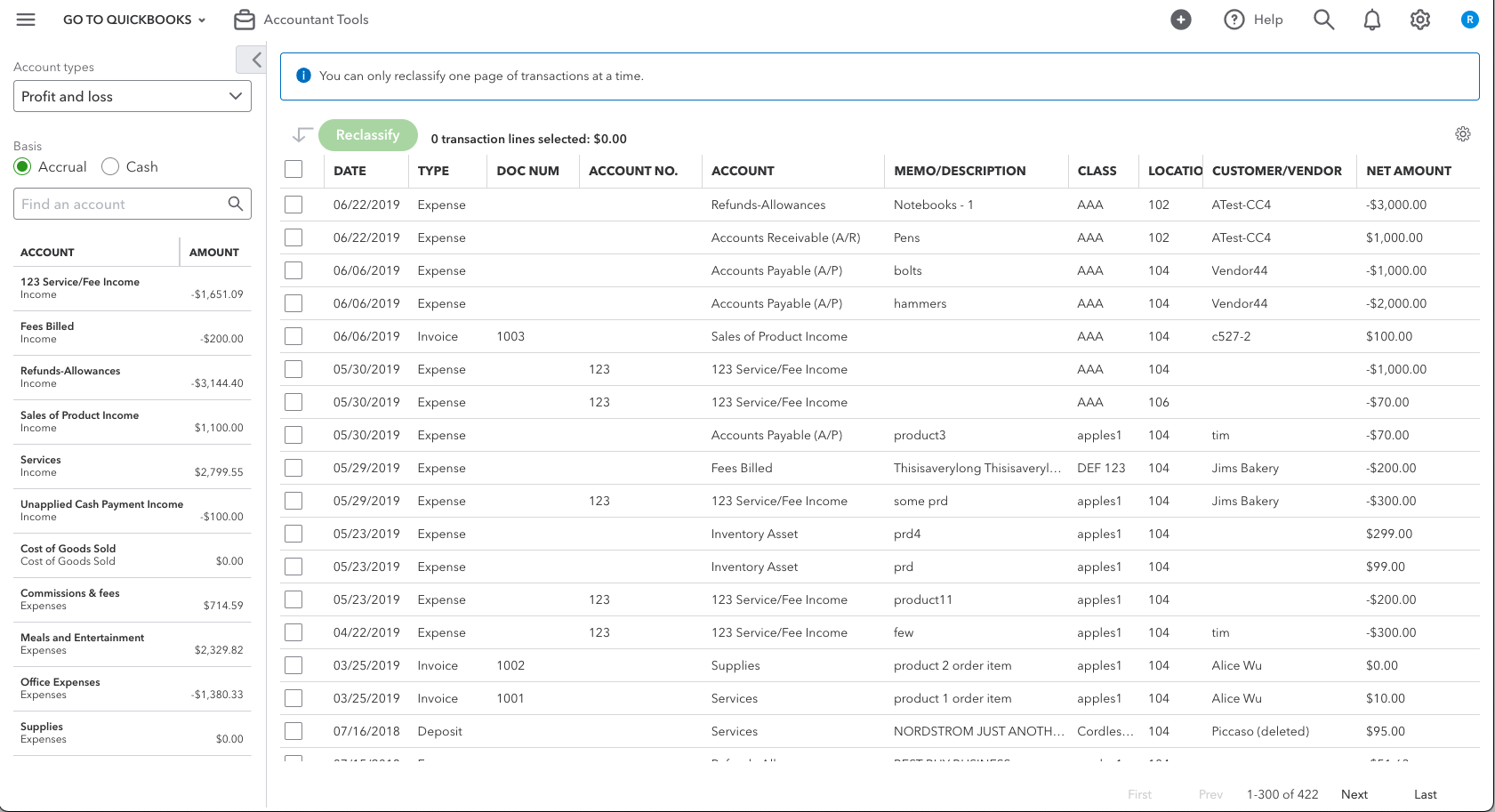Collapse the left account sidebar arrow
The height and width of the screenshot is (812, 1495).
(x=252, y=60)
